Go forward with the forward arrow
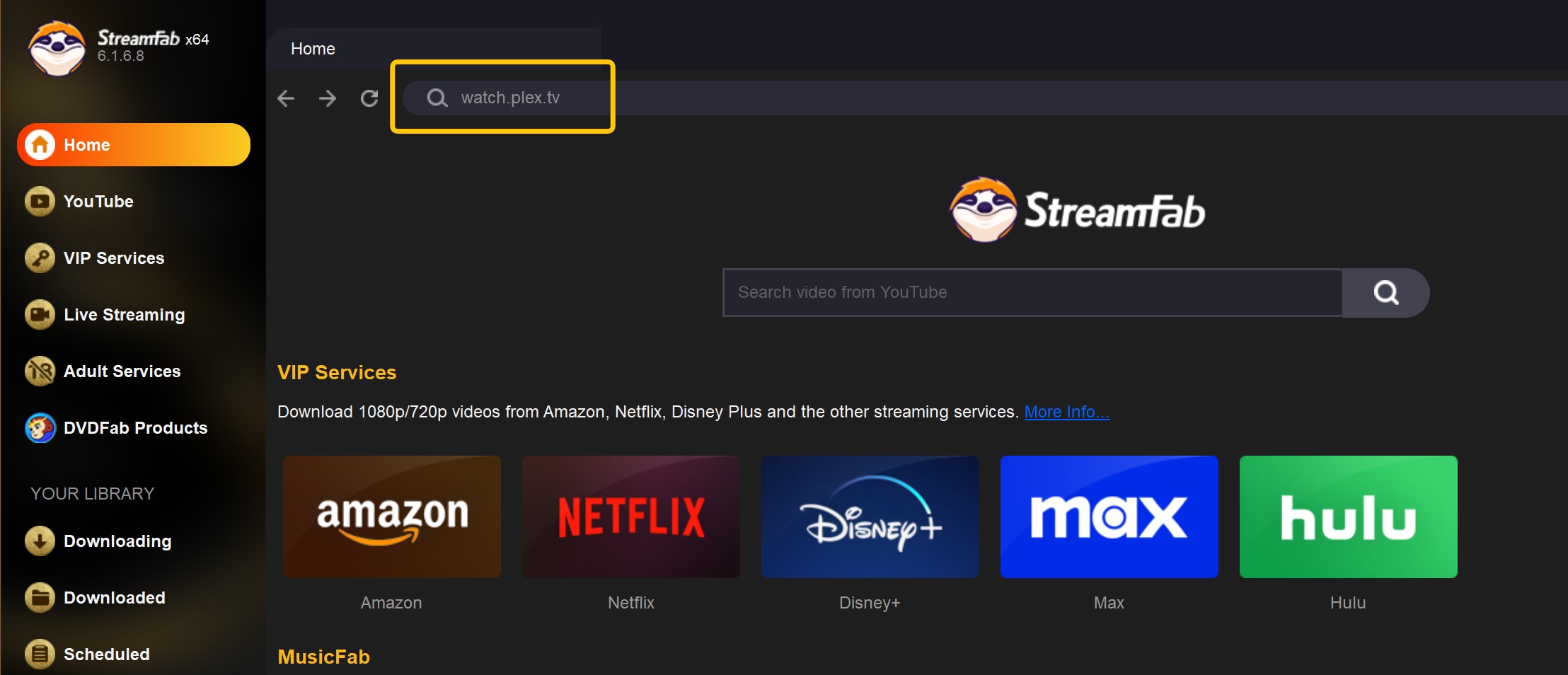 coord(328,98)
